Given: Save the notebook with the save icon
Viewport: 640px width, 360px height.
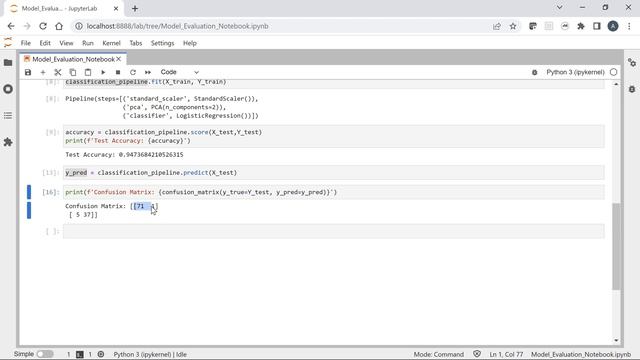Looking at the screenshot, I should click(28, 72).
